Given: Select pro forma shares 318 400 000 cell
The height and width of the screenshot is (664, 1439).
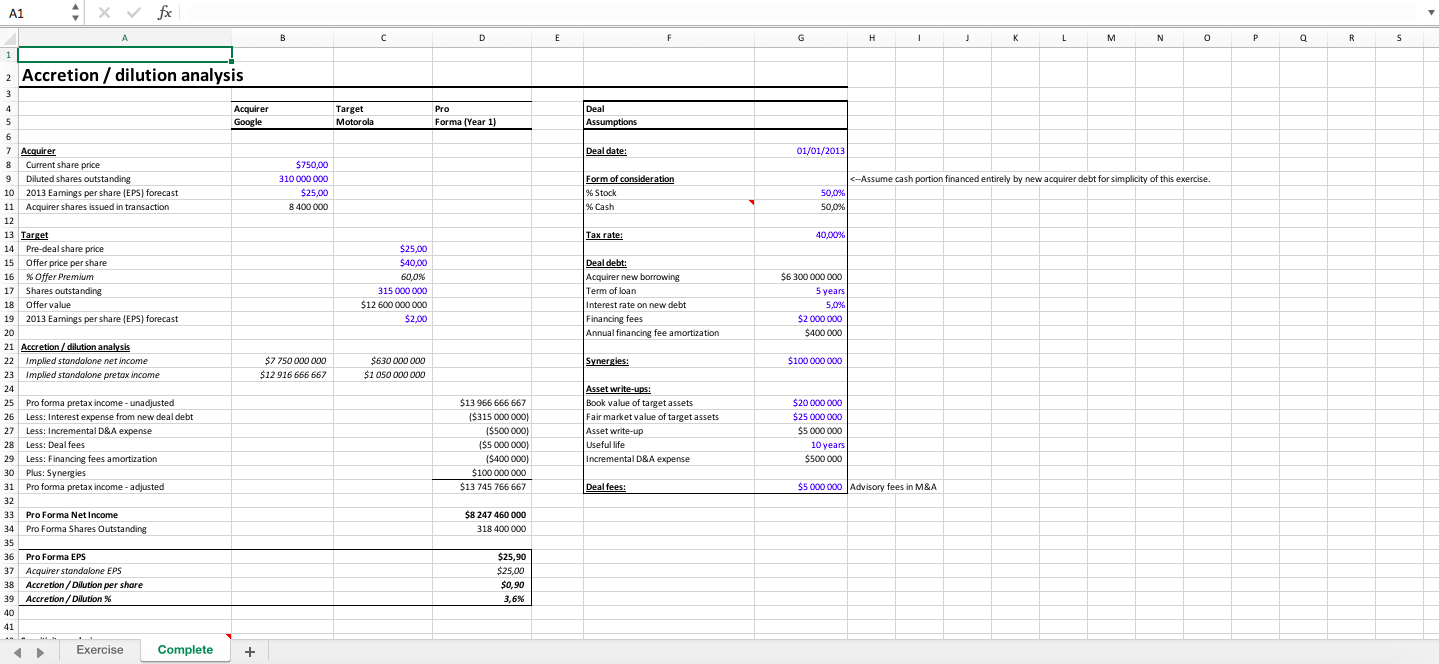Looking at the screenshot, I should (x=482, y=528).
